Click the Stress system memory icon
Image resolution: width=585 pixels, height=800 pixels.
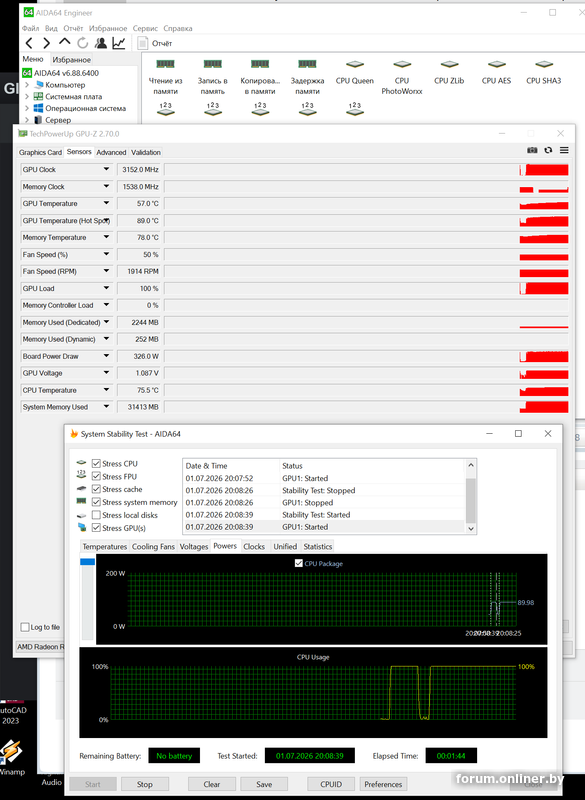point(82,502)
